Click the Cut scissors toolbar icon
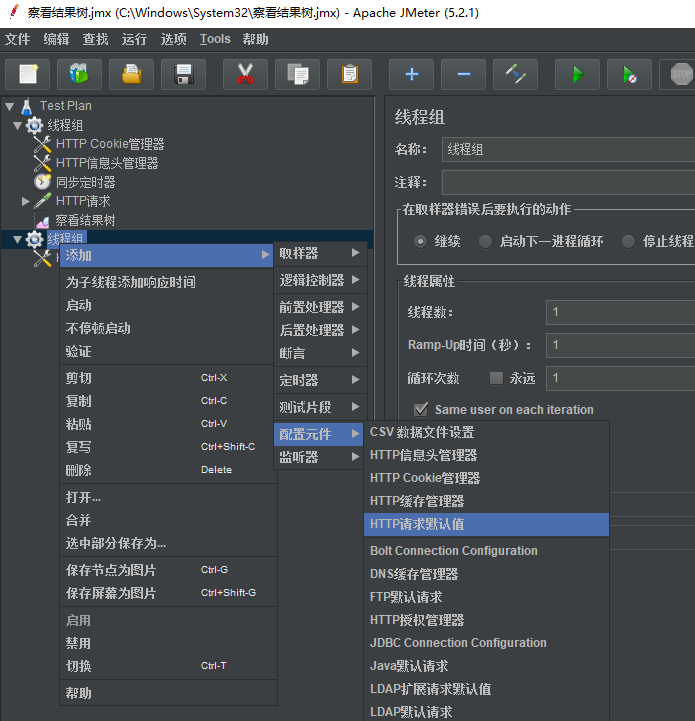The width and height of the screenshot is (695, 721). [x=245, y=74]
